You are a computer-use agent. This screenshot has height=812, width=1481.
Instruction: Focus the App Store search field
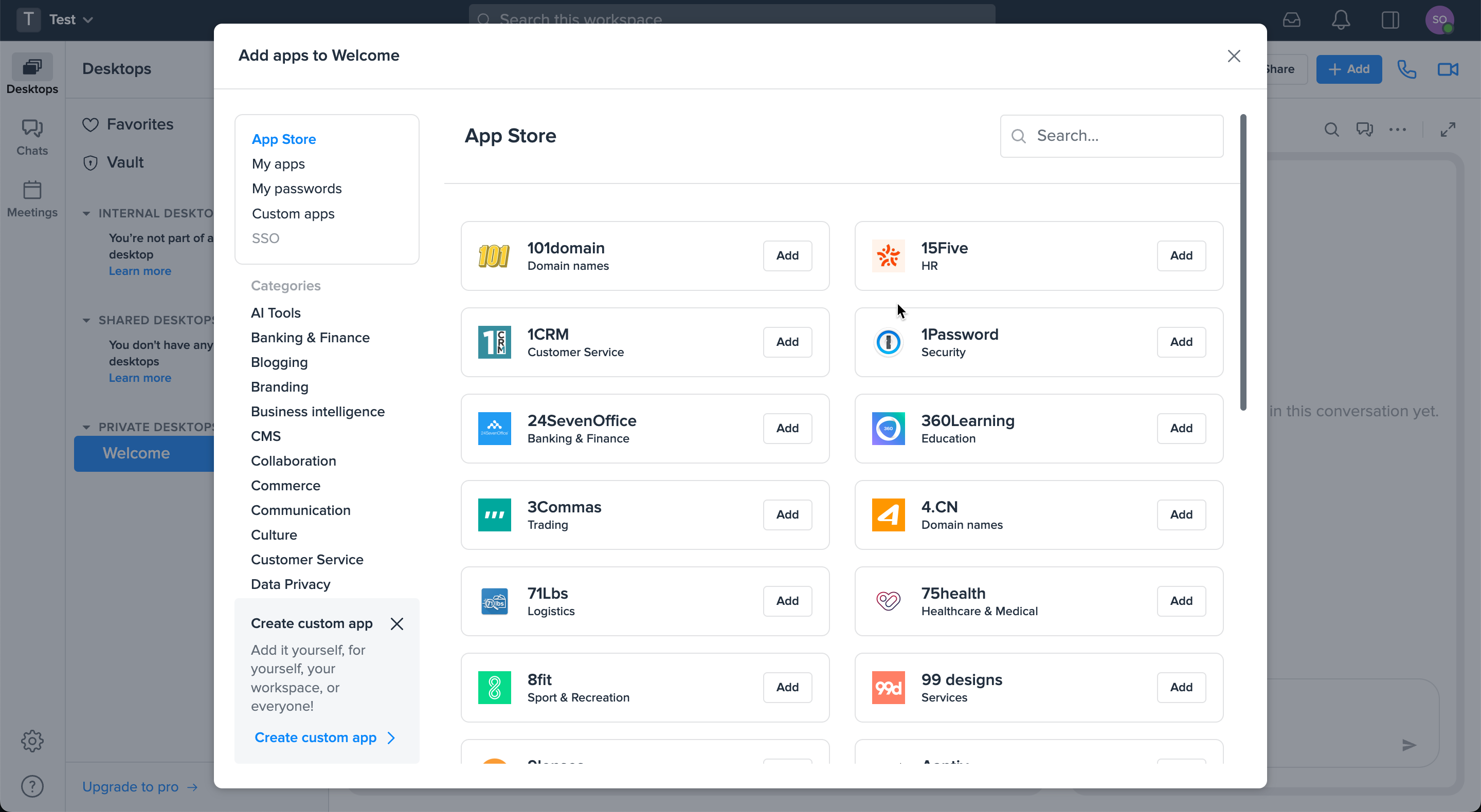point(1111,136)
